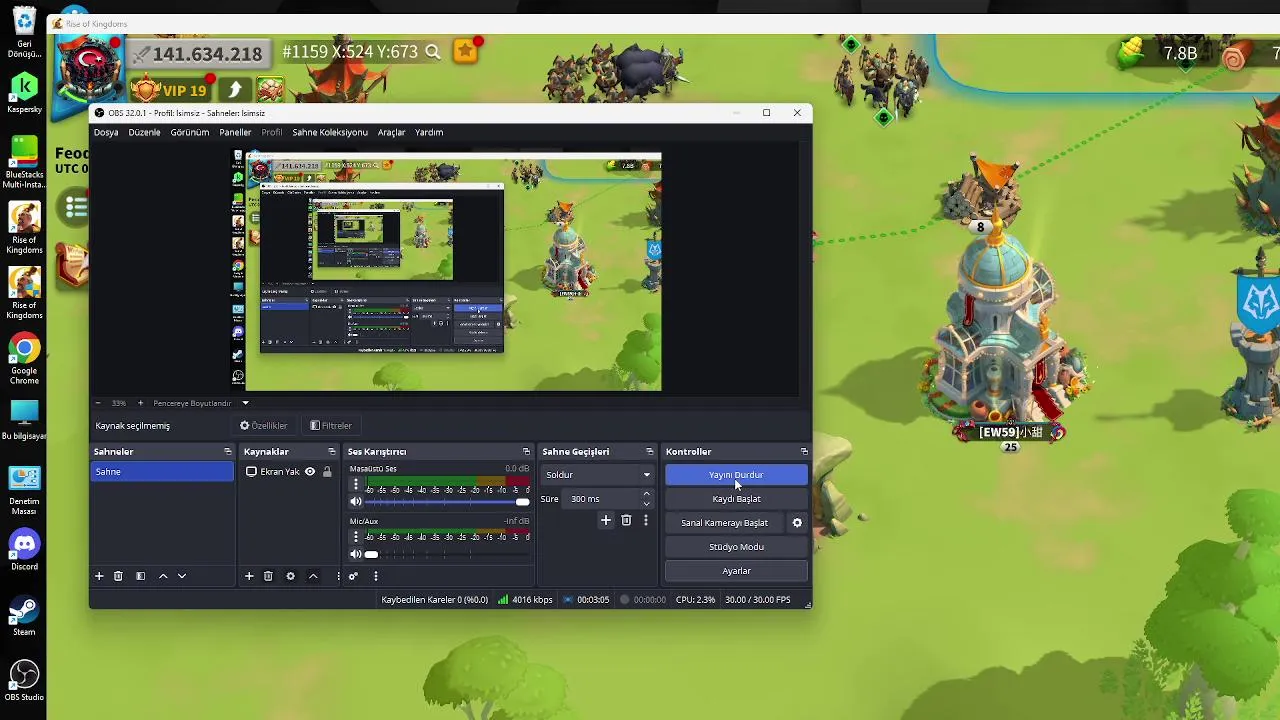Delete selected source with Kaynaklar trash icon
This screenshot has height=720, width=1280.
coord(268,576)
